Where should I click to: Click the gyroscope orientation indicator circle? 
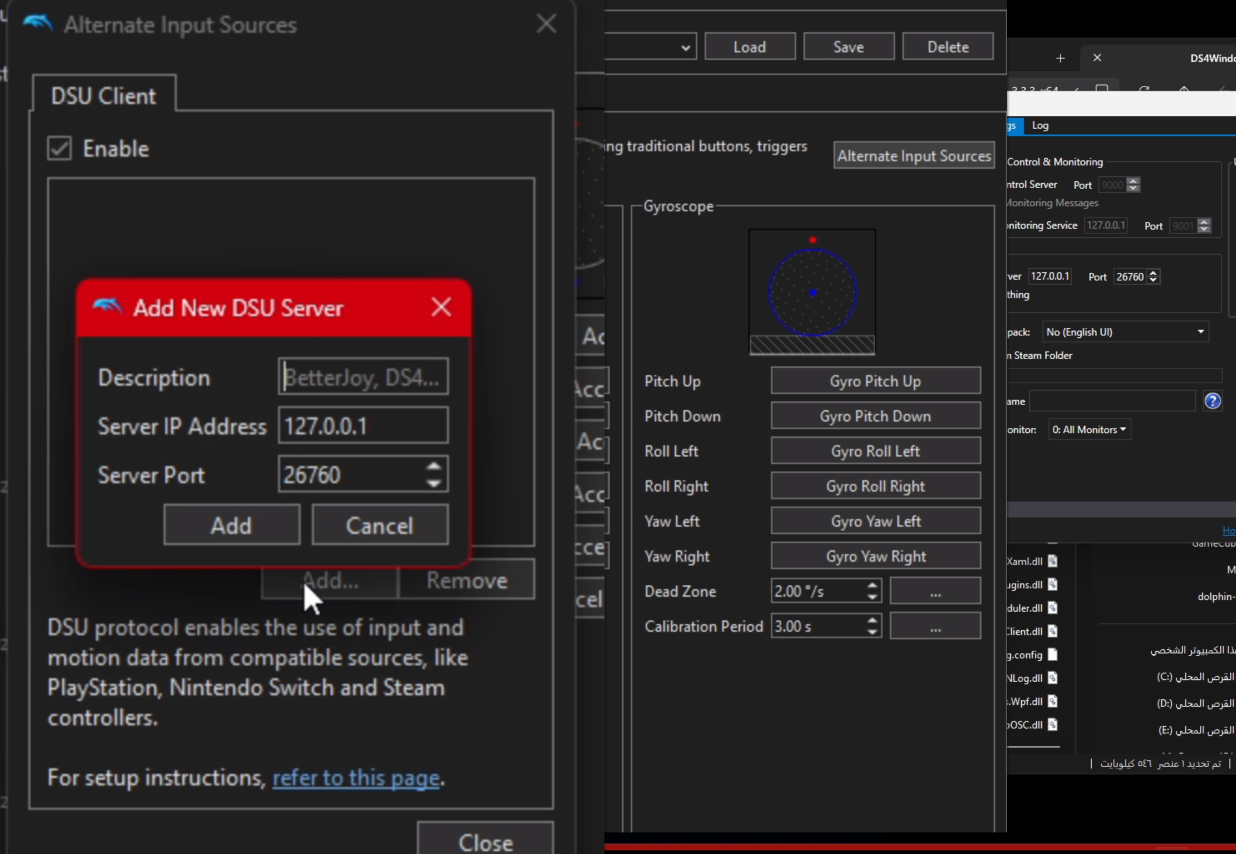tap(812, 292)
